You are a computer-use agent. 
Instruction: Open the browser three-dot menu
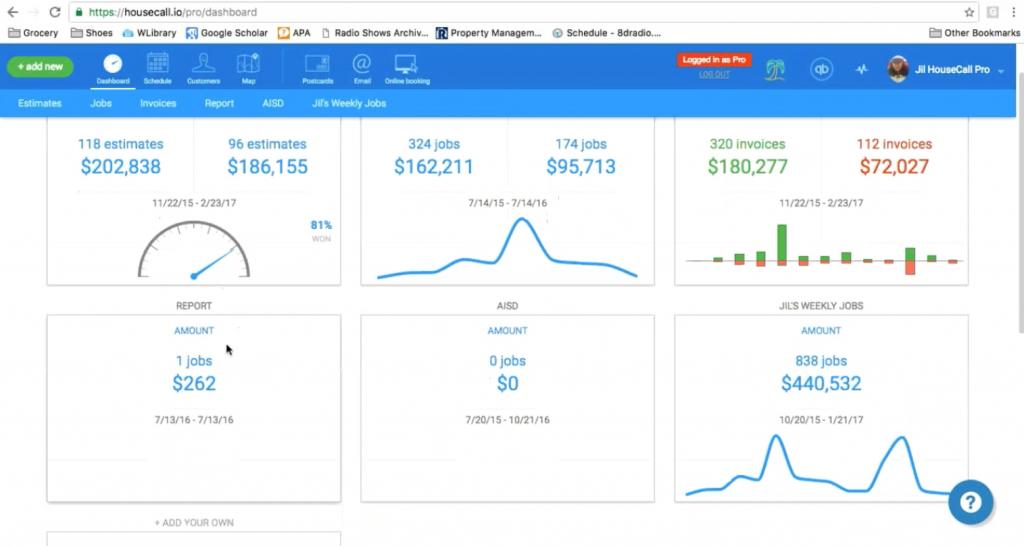click(1014, 12)
